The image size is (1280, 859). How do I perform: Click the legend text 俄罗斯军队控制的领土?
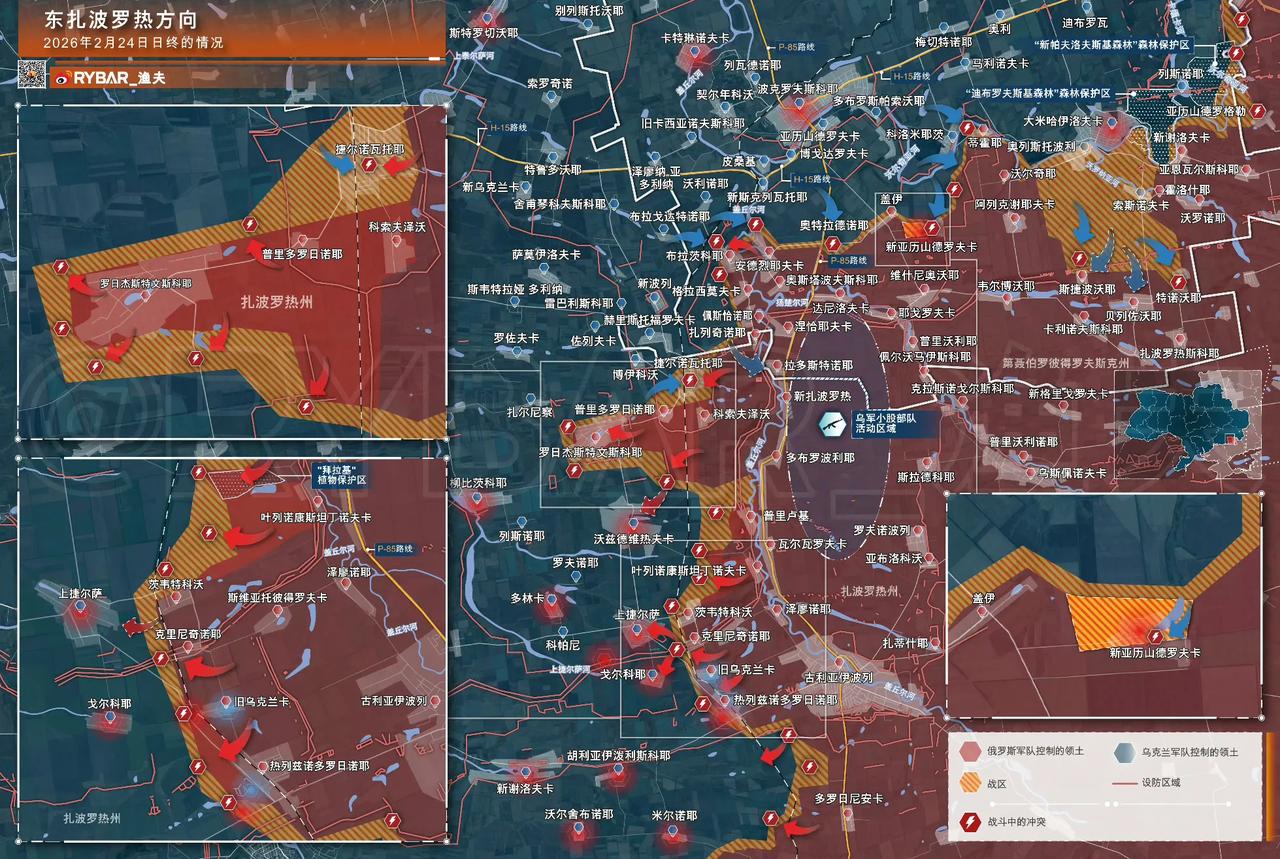point(1035,752)
